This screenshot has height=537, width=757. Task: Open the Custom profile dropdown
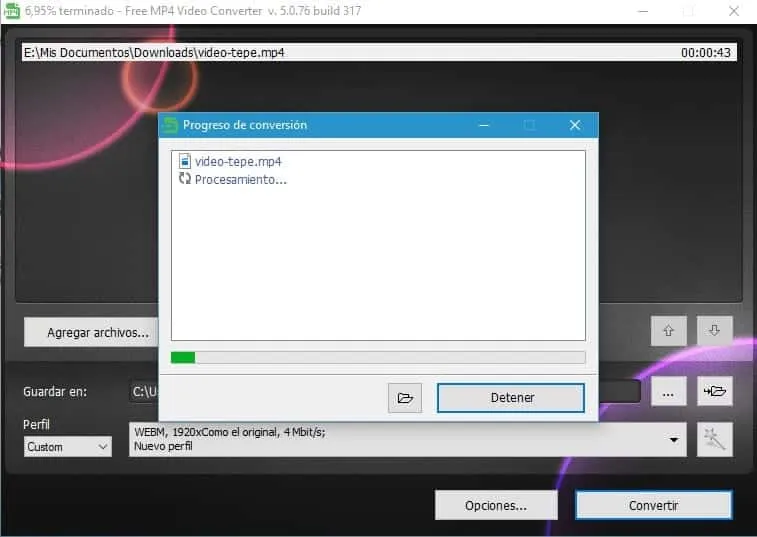pos(68,447)
